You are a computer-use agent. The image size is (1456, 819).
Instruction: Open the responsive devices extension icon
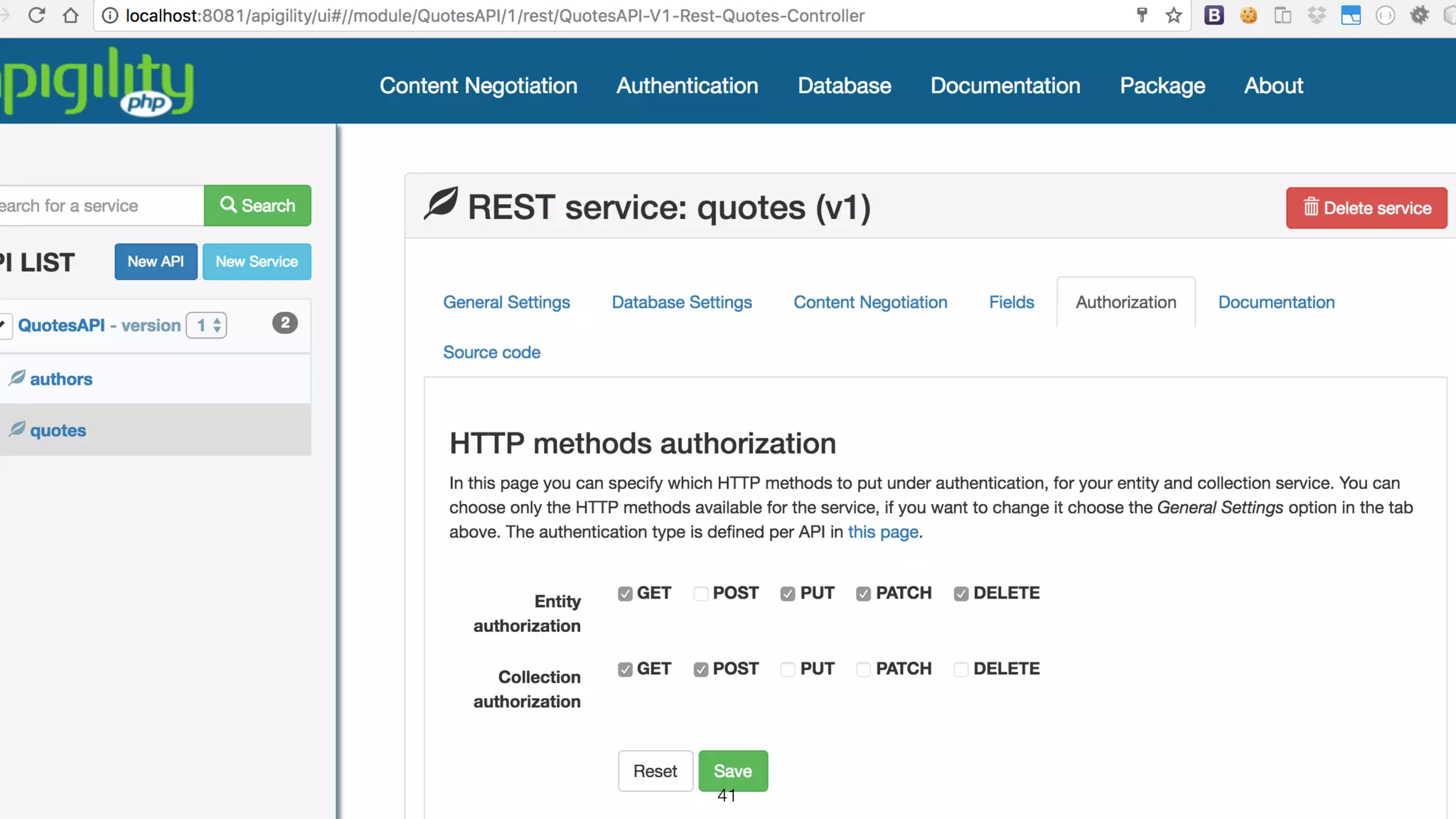[1283, 15]
